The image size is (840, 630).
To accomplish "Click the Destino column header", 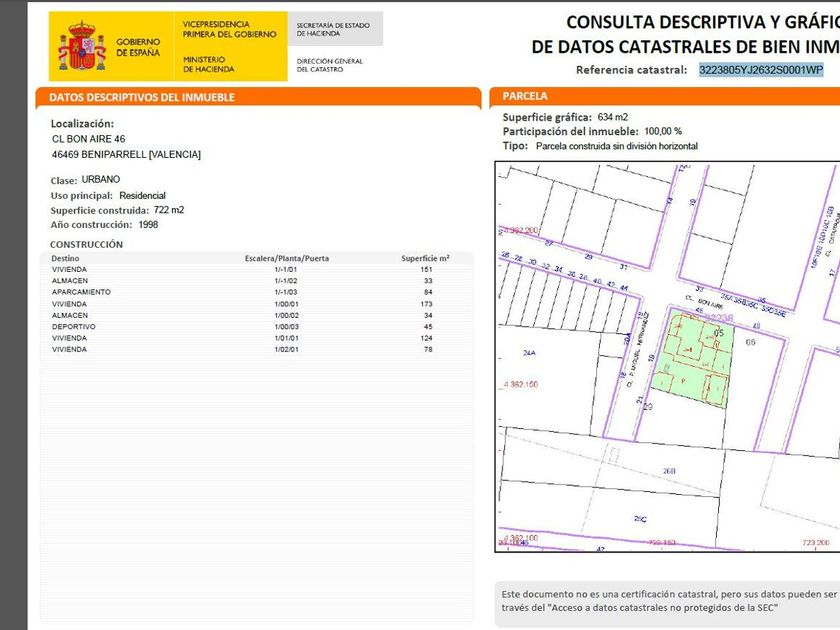I will pyautogui.click(x=65, y=258).
